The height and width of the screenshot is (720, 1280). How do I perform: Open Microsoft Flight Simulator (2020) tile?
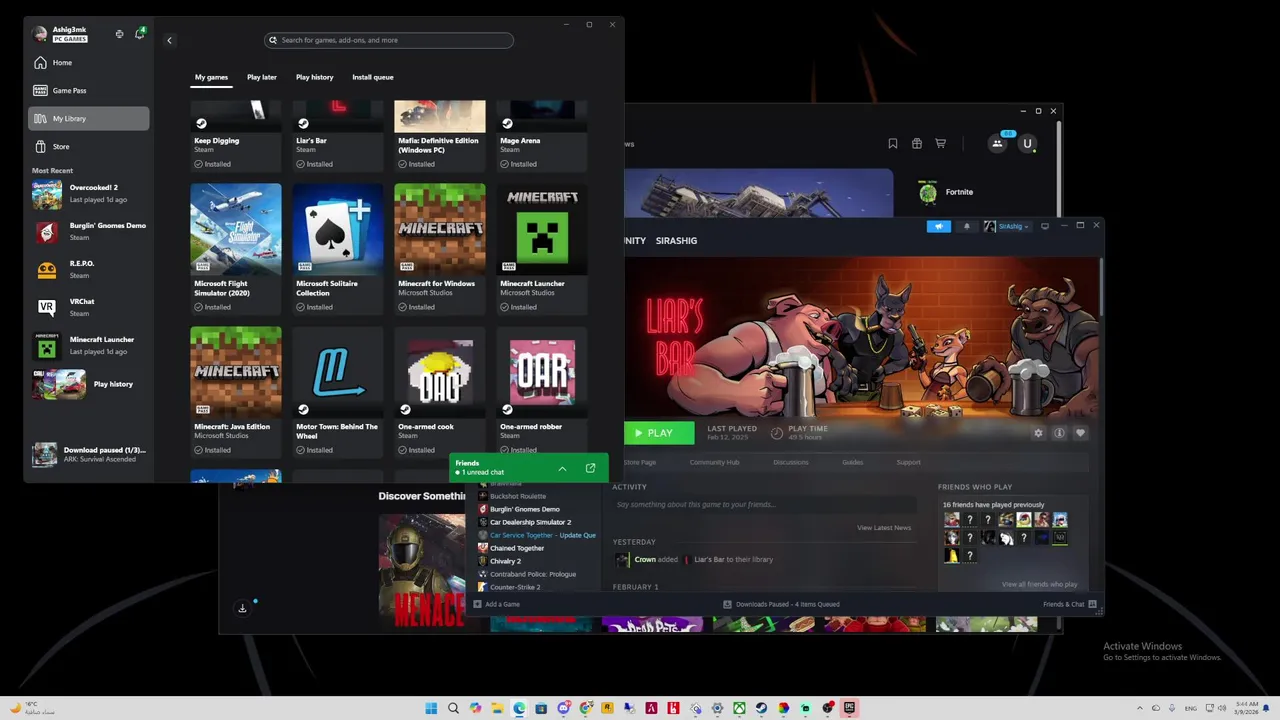click(235, 247)
